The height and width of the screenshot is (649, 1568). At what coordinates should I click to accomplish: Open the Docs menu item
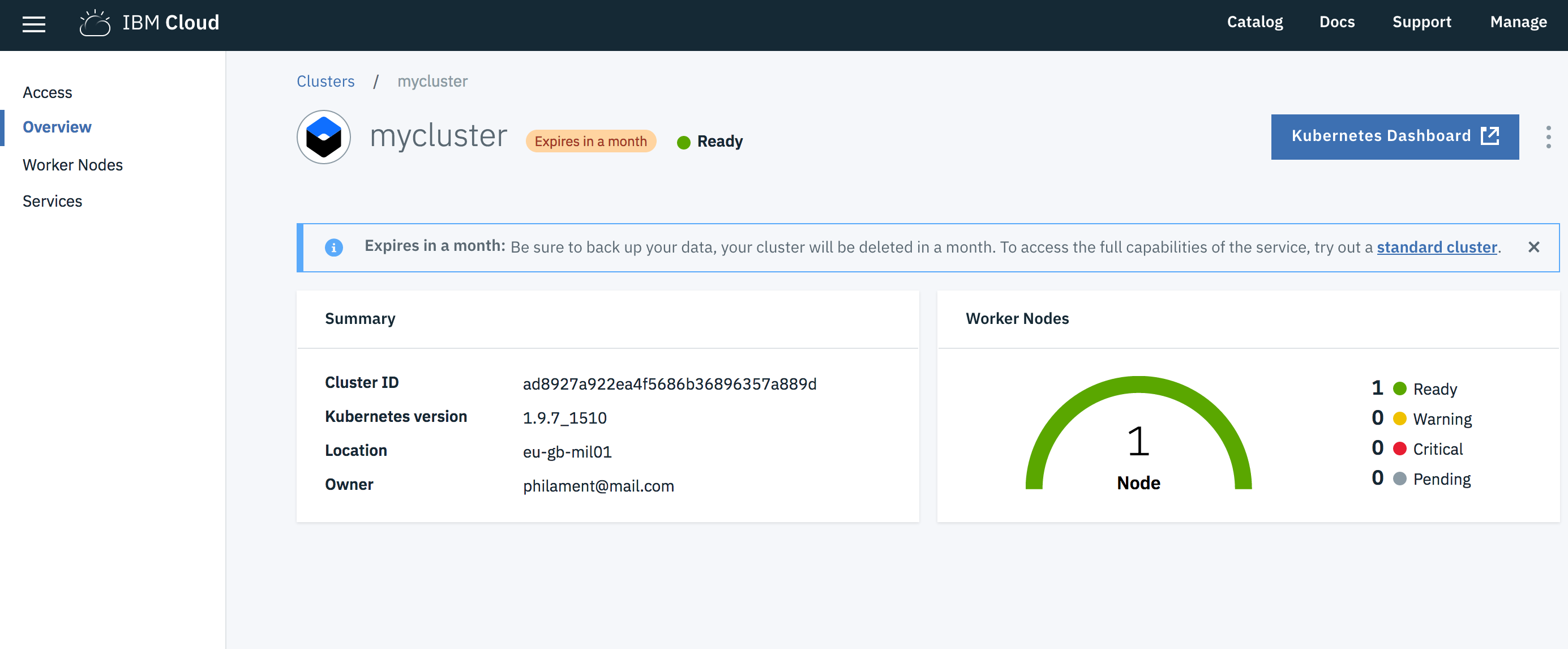1336,23
